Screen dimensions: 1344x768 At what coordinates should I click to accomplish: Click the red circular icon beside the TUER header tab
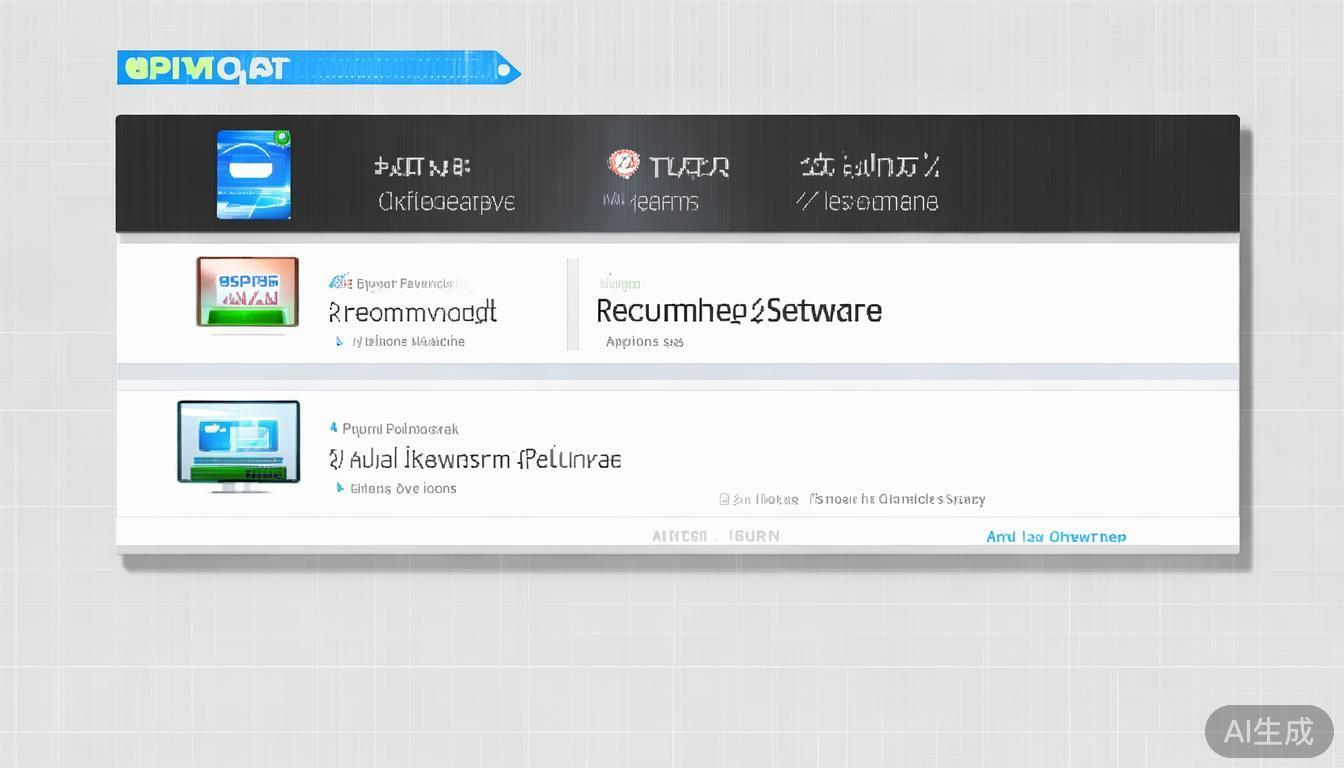click(x=622, y=164)
